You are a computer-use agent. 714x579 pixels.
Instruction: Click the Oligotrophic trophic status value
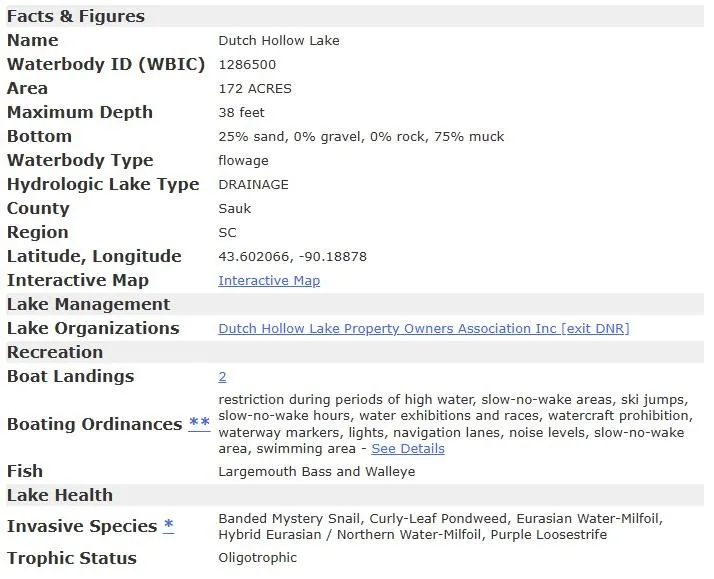pyautogui.click(x=258, y=558)
